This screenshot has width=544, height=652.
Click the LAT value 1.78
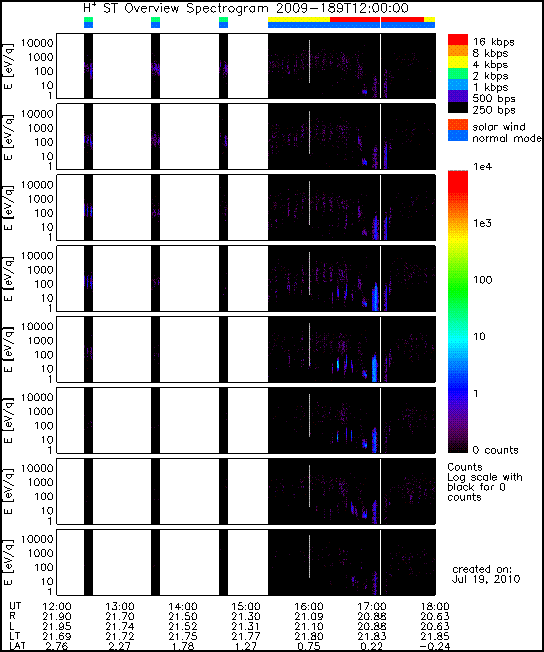[x=183, y=646]
